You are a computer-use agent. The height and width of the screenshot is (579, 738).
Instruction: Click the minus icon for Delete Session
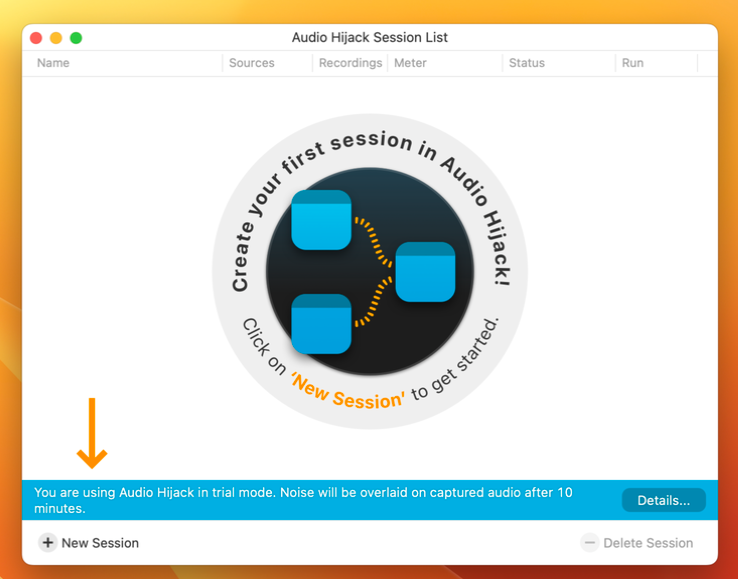point(589,543)
